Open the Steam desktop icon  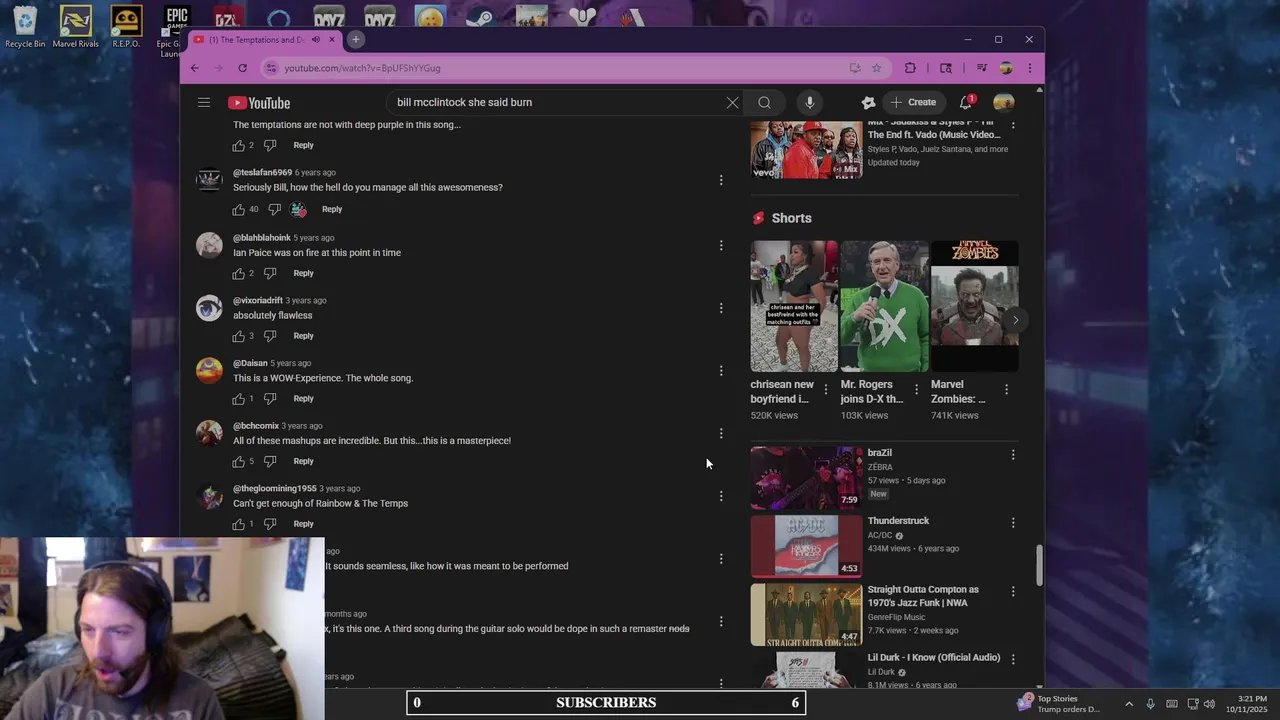coord(480,17)
